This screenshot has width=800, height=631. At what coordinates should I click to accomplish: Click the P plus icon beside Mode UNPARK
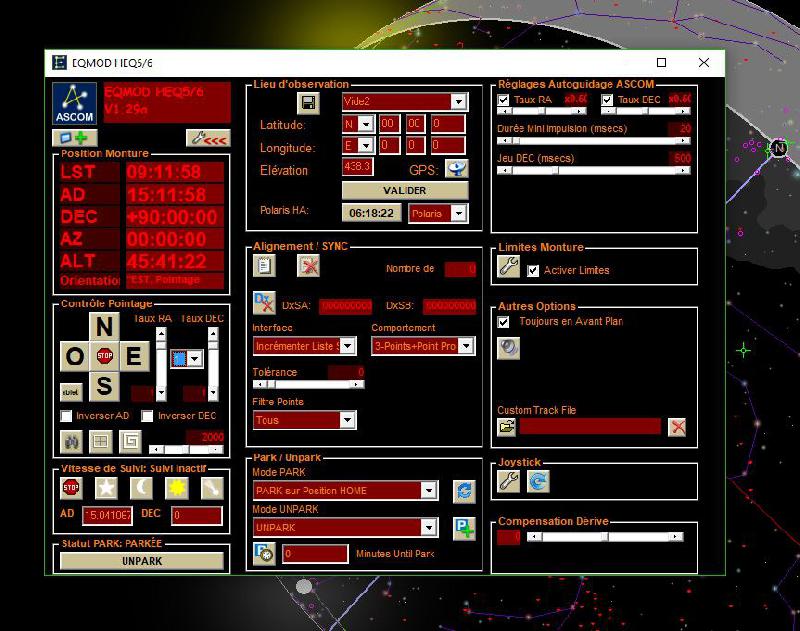(x=464, y=528)
